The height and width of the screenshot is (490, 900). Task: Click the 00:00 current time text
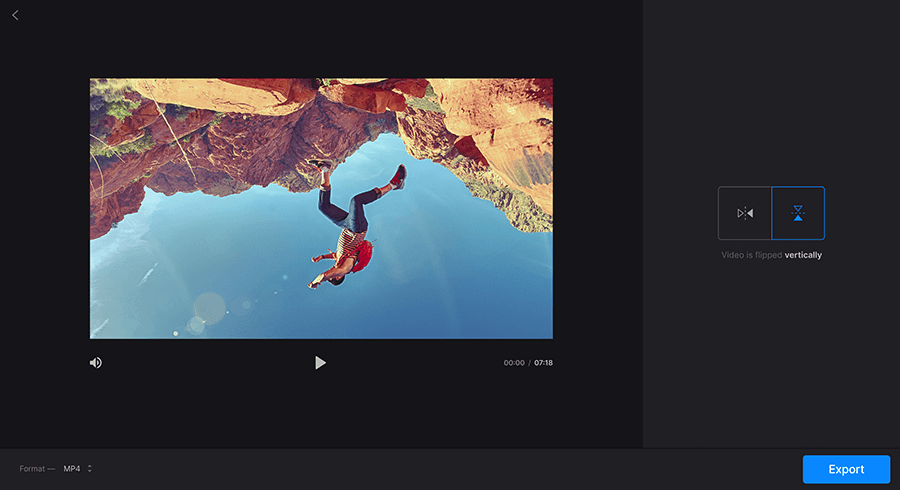click(514, 363)
